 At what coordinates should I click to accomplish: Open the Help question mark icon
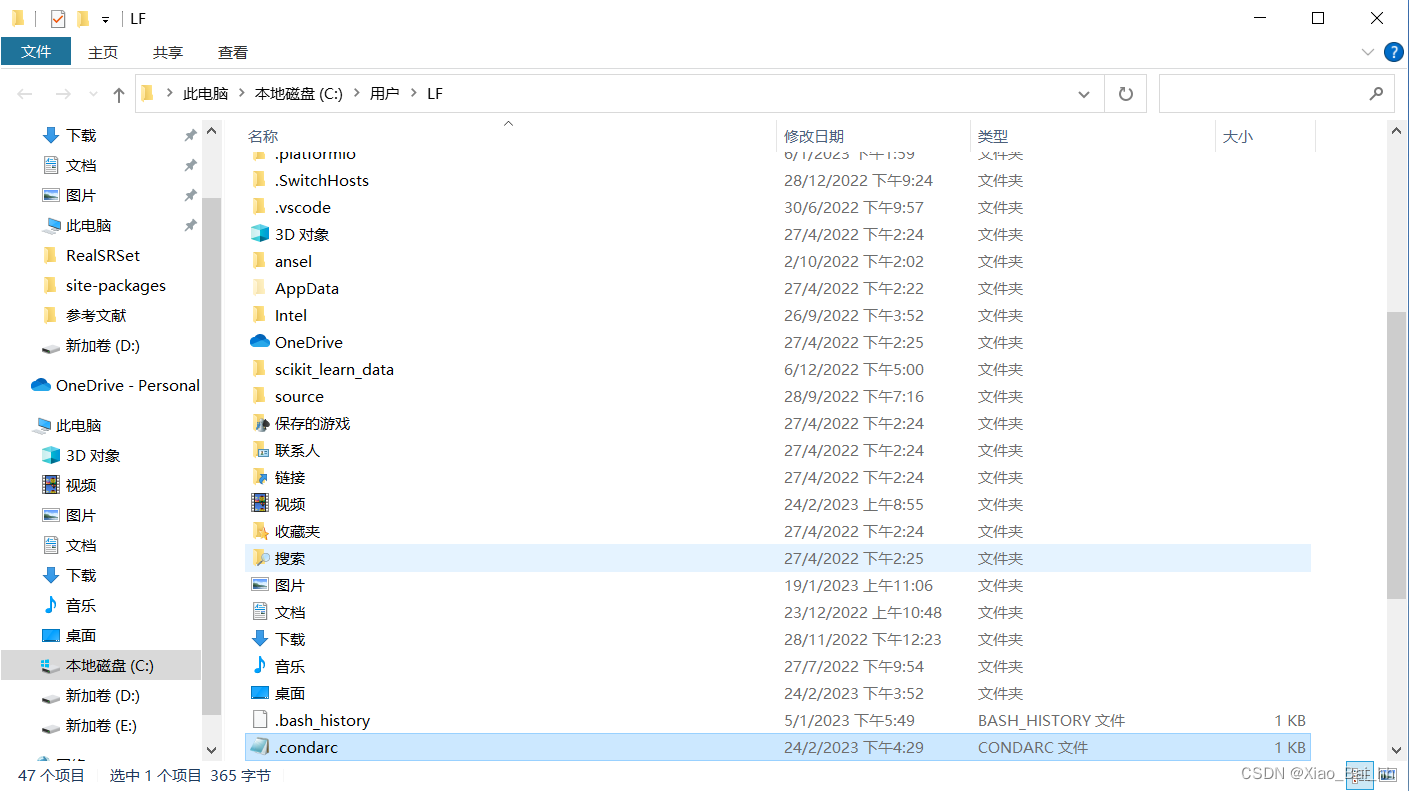tap(1393, 52)
